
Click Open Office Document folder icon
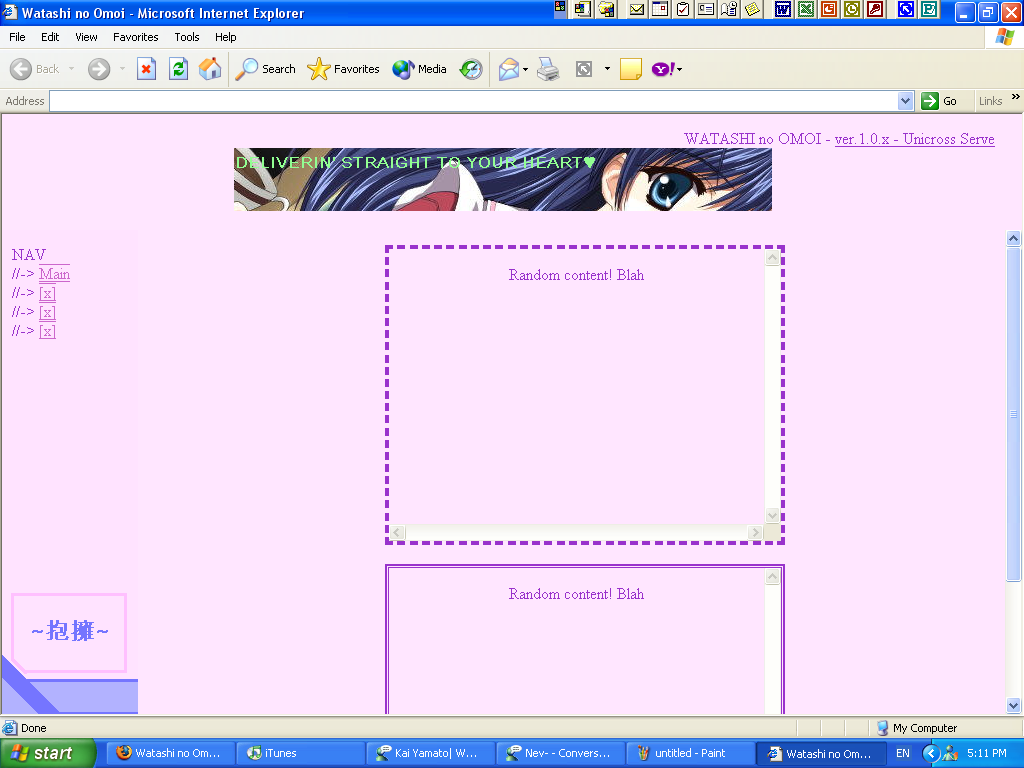click(x=606, y=9)
